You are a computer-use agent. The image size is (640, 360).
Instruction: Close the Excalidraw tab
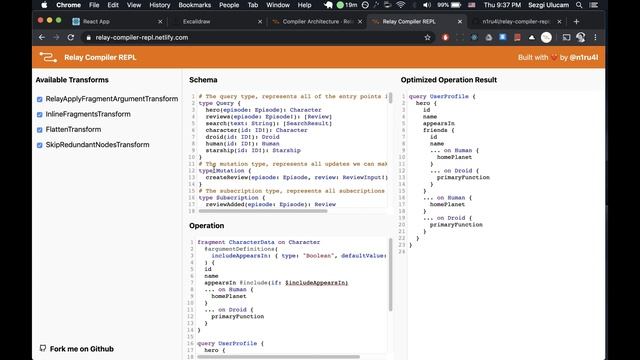(260, 22)
